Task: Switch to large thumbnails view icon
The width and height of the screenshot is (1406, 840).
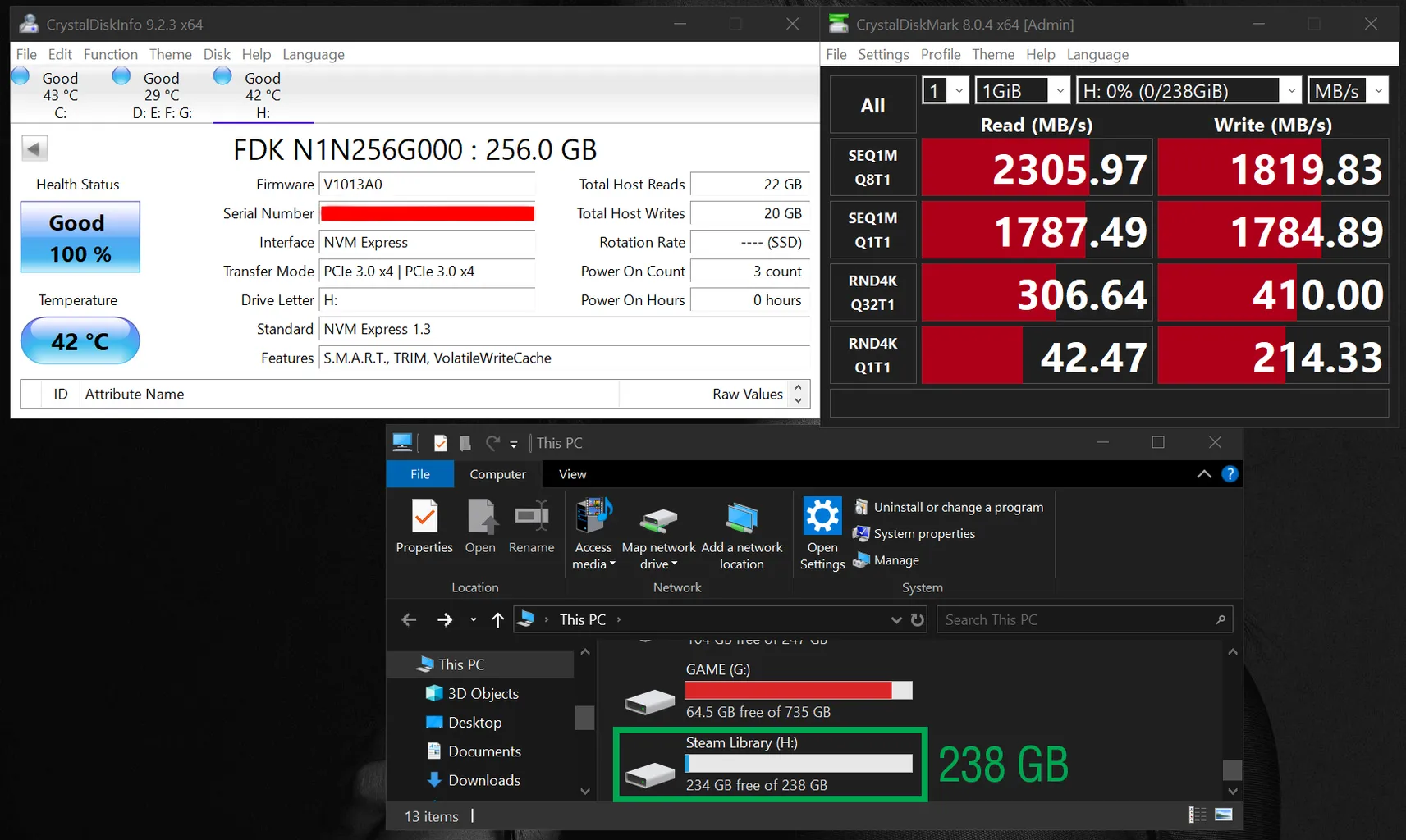Action: [1223, 815]
